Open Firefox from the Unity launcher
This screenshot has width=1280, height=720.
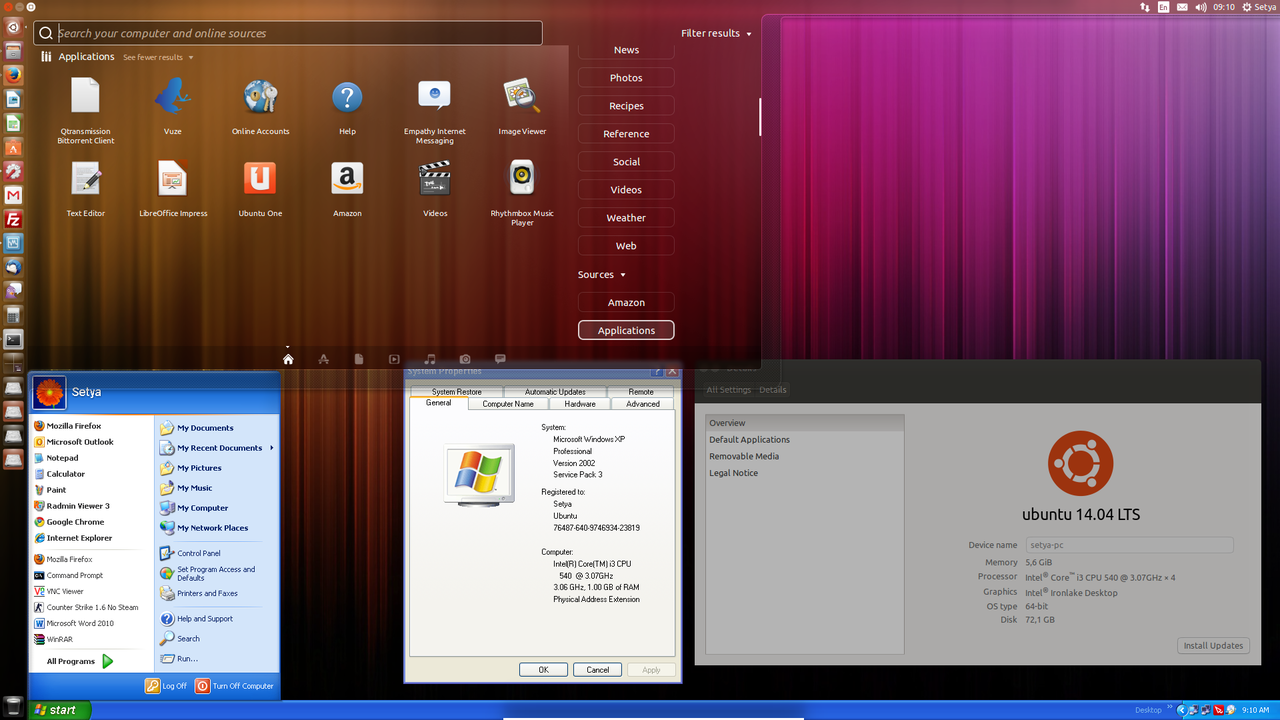[13, 75]
